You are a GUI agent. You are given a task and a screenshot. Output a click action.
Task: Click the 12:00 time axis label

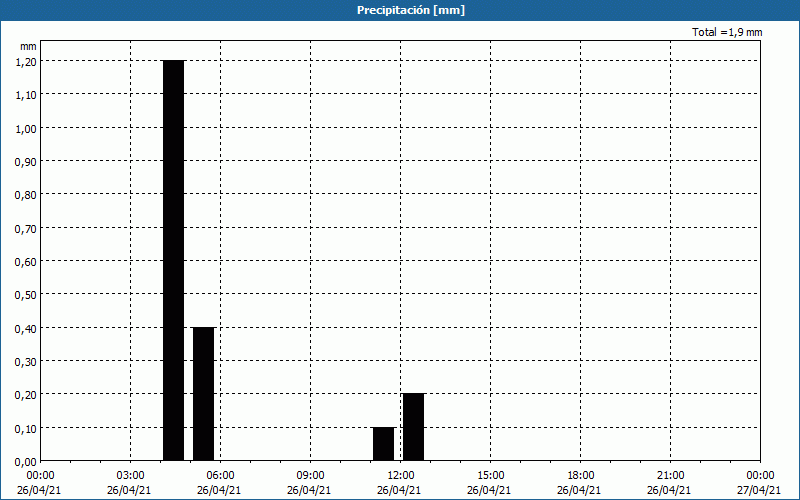point(401,476)
